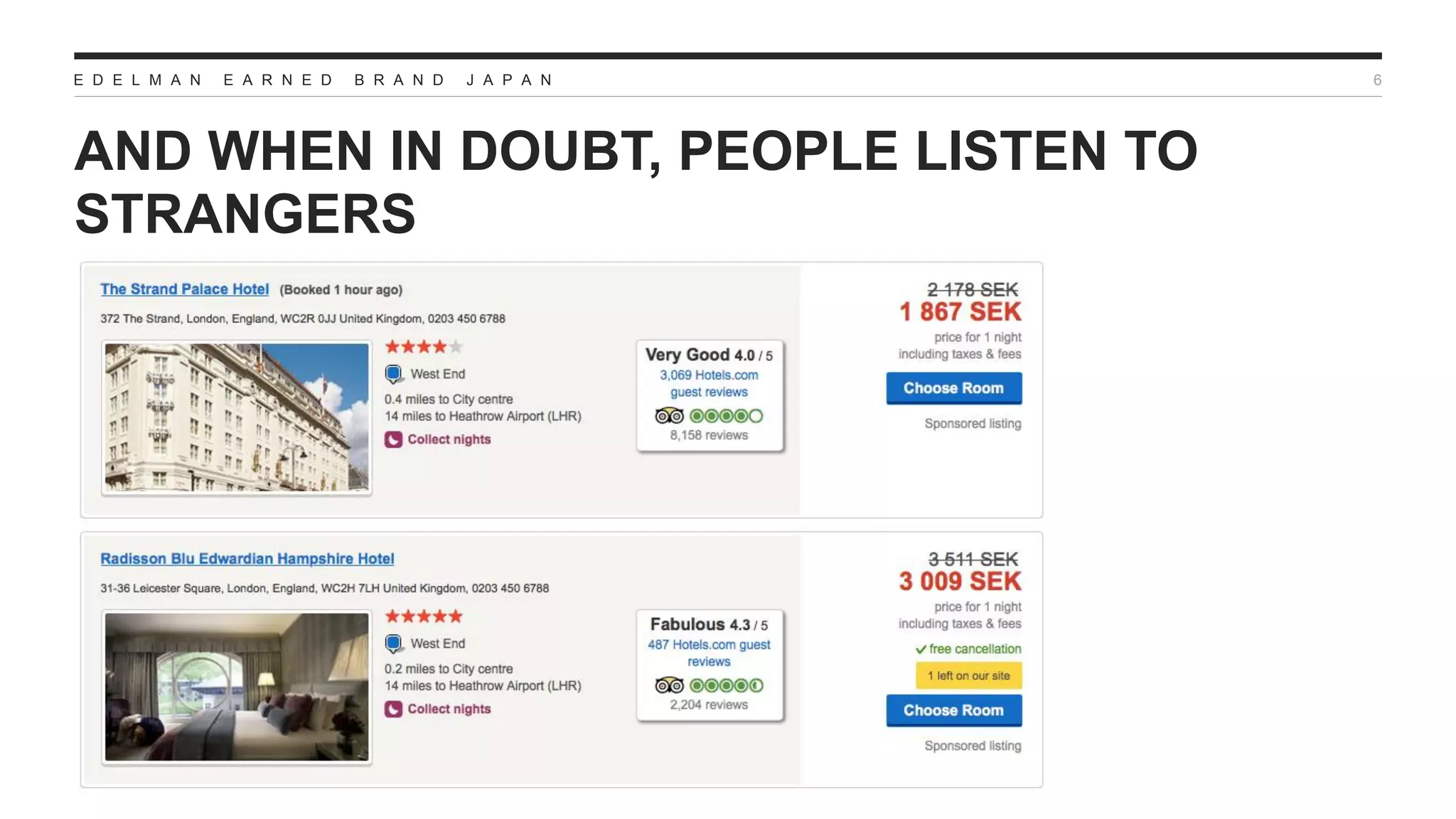Click TripAdvisor owl icon for Radisson Blu
Screen dimensions: 1456x819
pos(668,685)
